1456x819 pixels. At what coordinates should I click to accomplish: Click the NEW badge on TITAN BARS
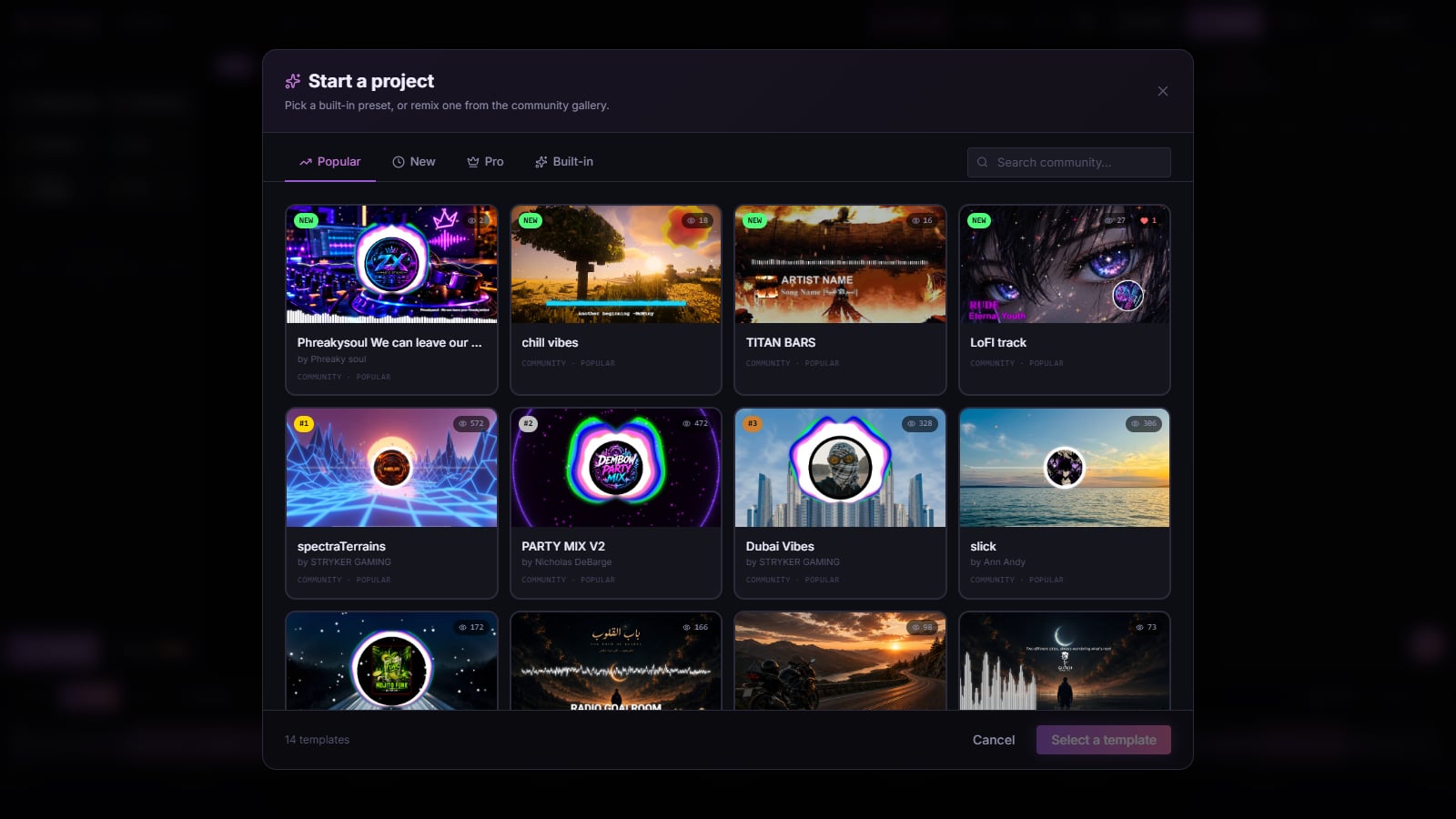point(754,220)
